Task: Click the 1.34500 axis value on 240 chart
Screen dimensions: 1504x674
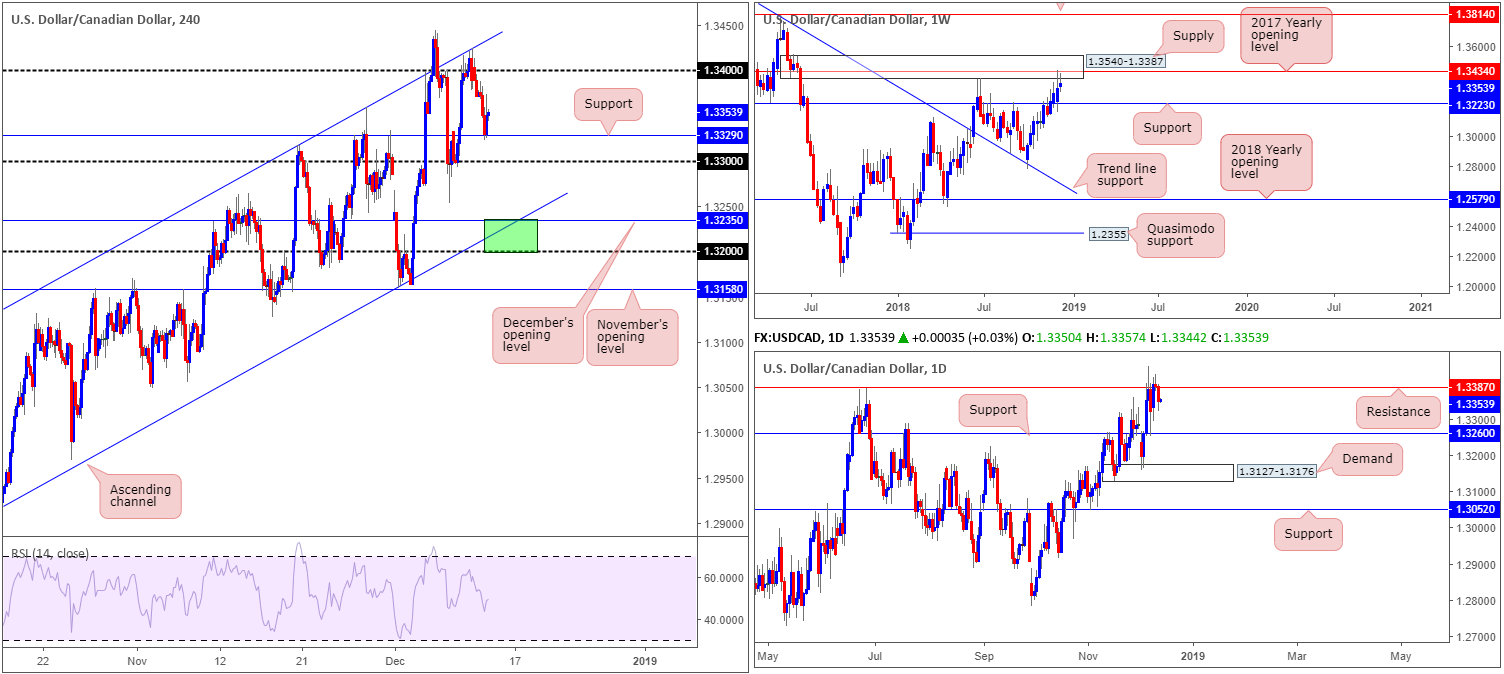Action: [722, 25]
